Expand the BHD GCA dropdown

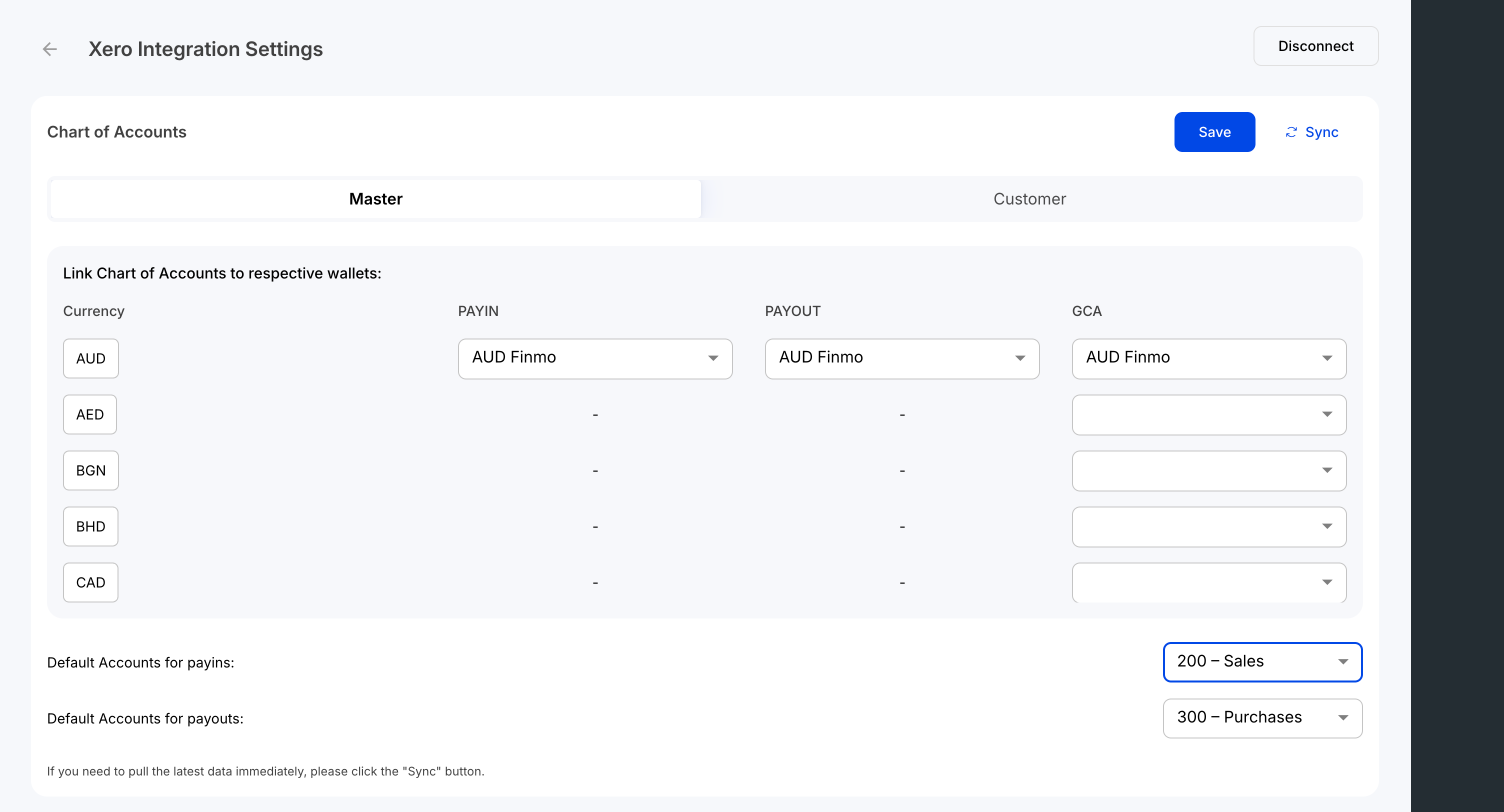tap(1209, 526)
